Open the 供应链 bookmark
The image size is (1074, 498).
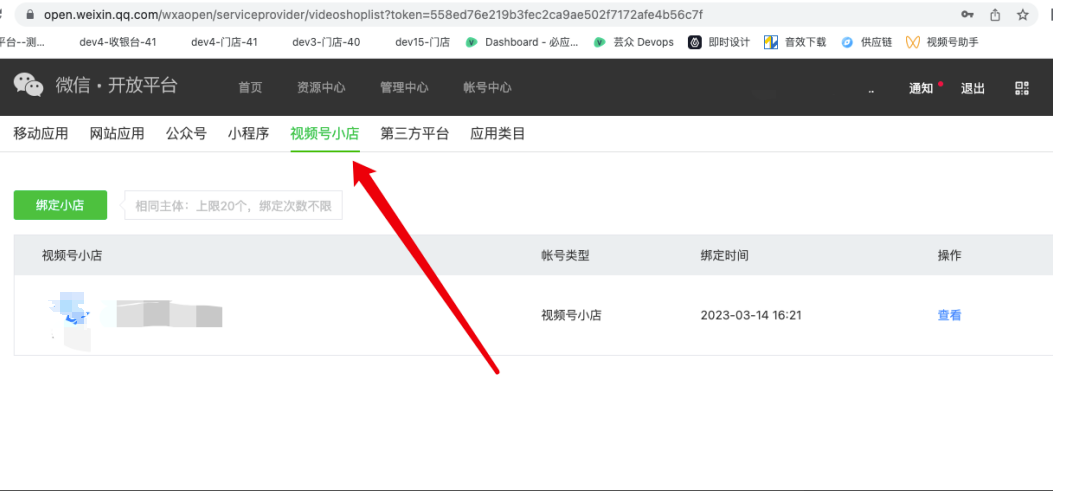pyautogui.click(x=867, y=42)
